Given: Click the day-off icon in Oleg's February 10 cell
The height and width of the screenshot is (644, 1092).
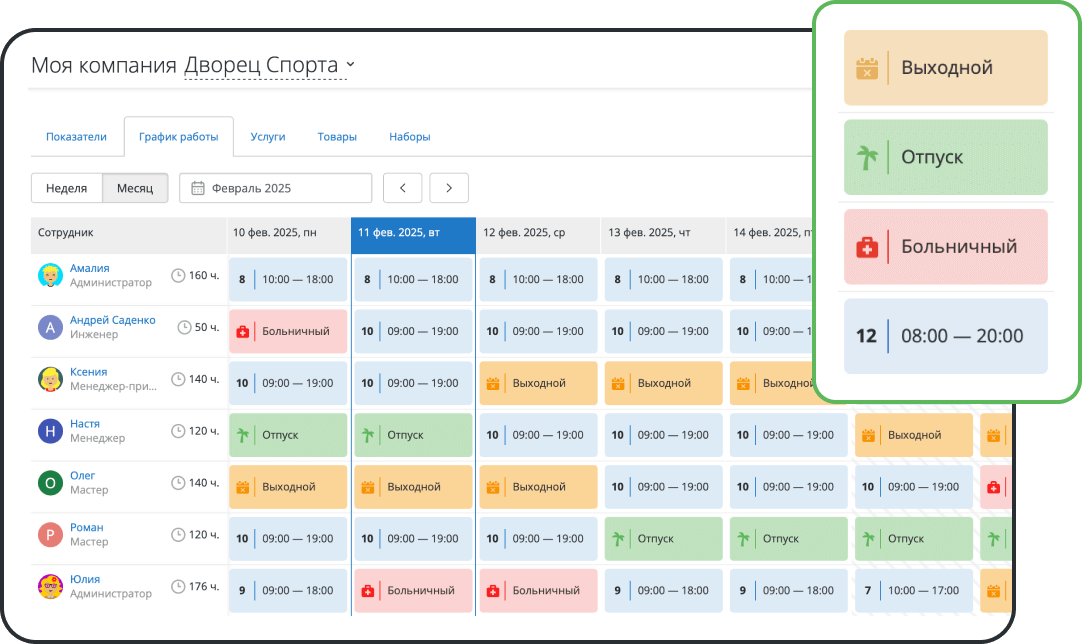Looking at the screenshot, I should [x=242, y=487].
